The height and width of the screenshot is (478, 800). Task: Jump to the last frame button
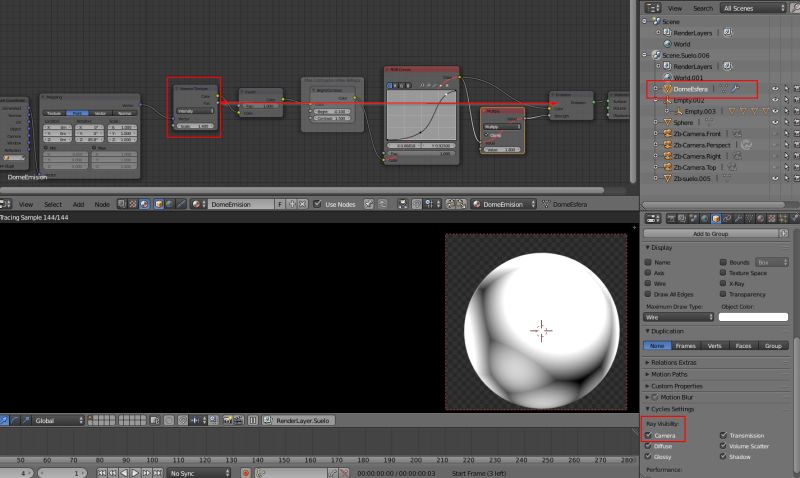click(x=157, y=473)
